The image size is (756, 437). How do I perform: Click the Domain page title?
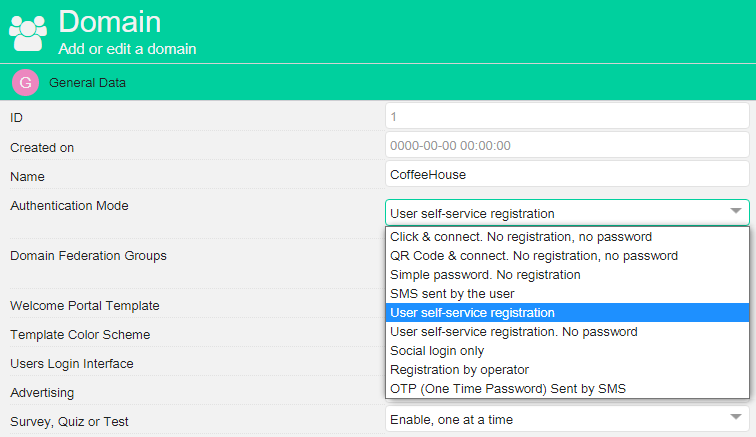(x=110, y=21)
